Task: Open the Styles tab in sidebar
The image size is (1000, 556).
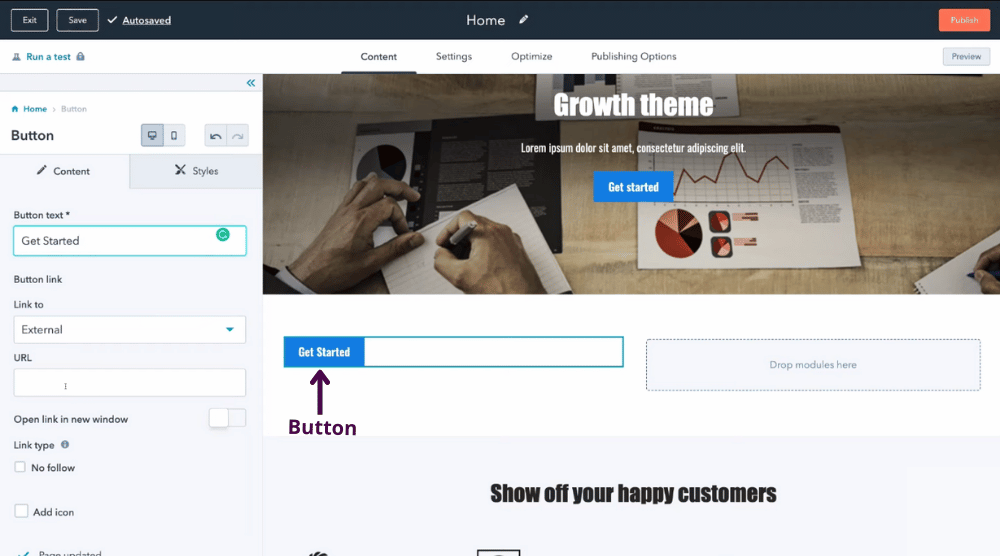Action: click(x=196, y=171)
